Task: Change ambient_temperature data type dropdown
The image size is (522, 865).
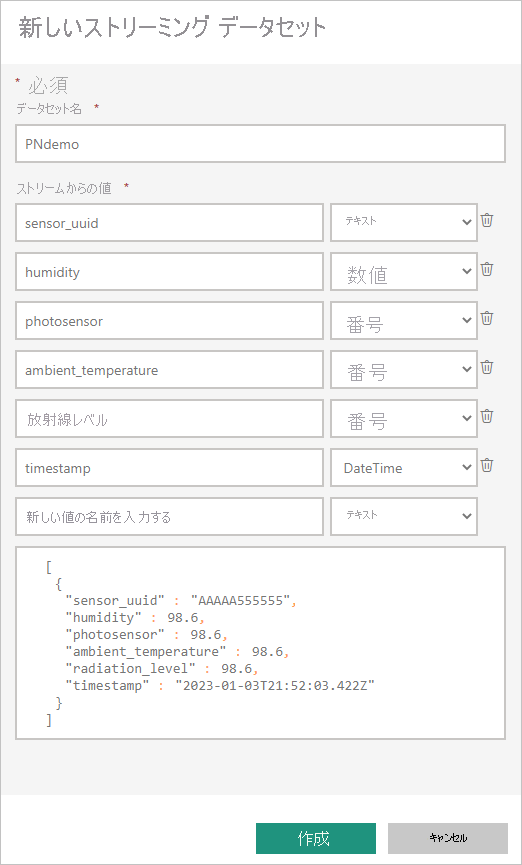Action: point(404,370)
